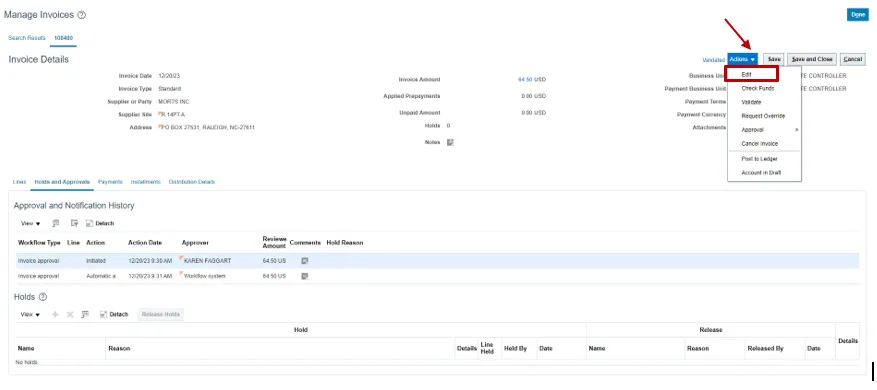Click the 64.50 invoice amount link
The width and height of the screenshot is (877, 390).
pos(525,79)
